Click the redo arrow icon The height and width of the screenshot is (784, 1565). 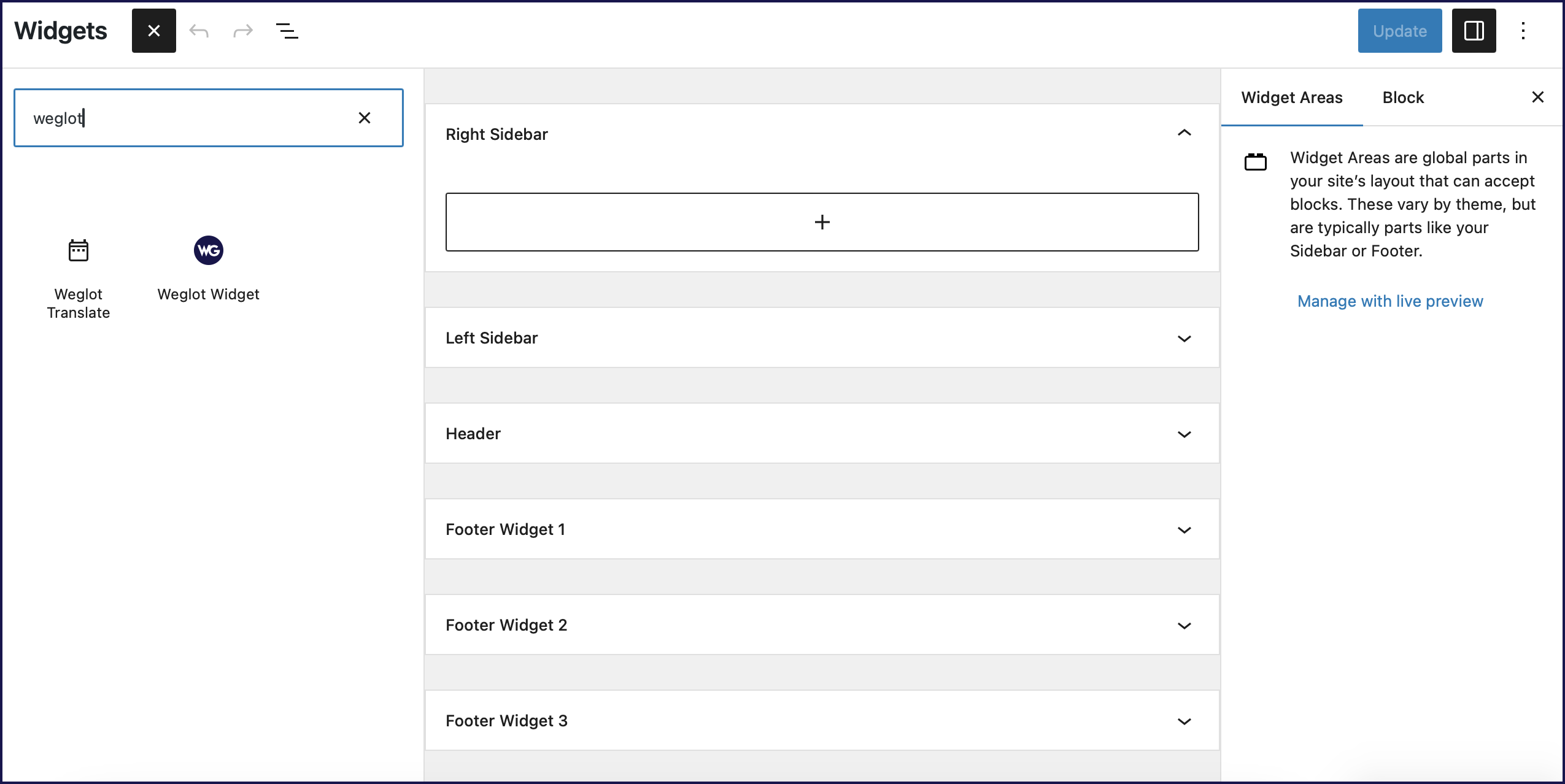(x=242, y=31)
